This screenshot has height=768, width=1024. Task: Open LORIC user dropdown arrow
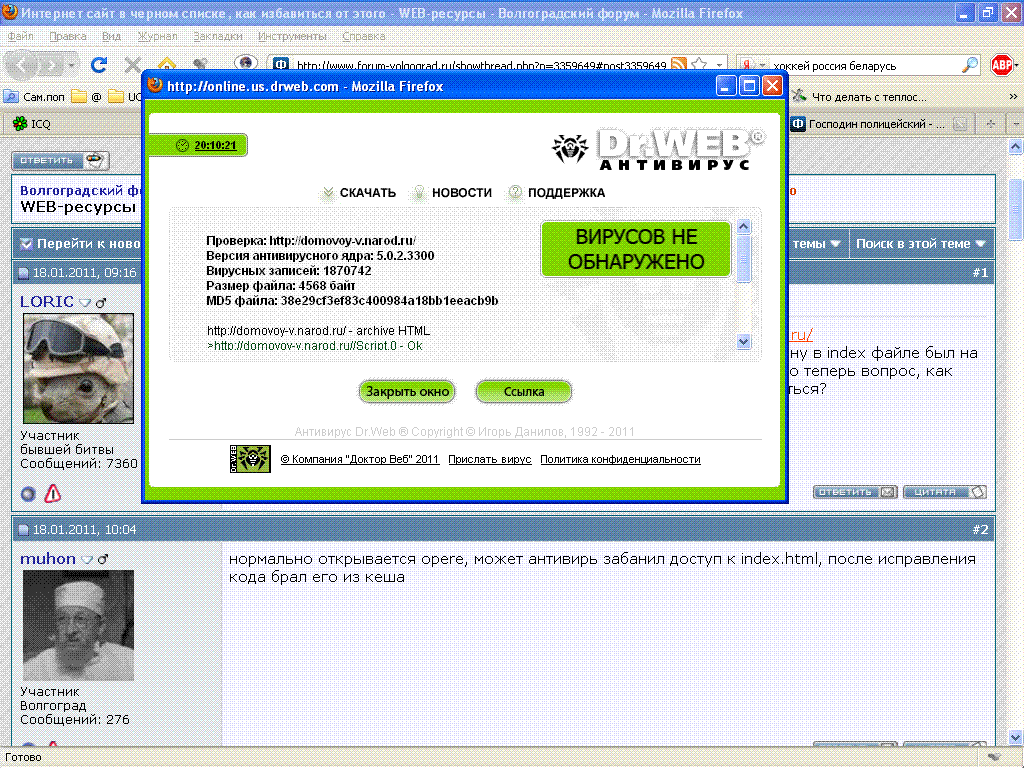pos(85,302)
